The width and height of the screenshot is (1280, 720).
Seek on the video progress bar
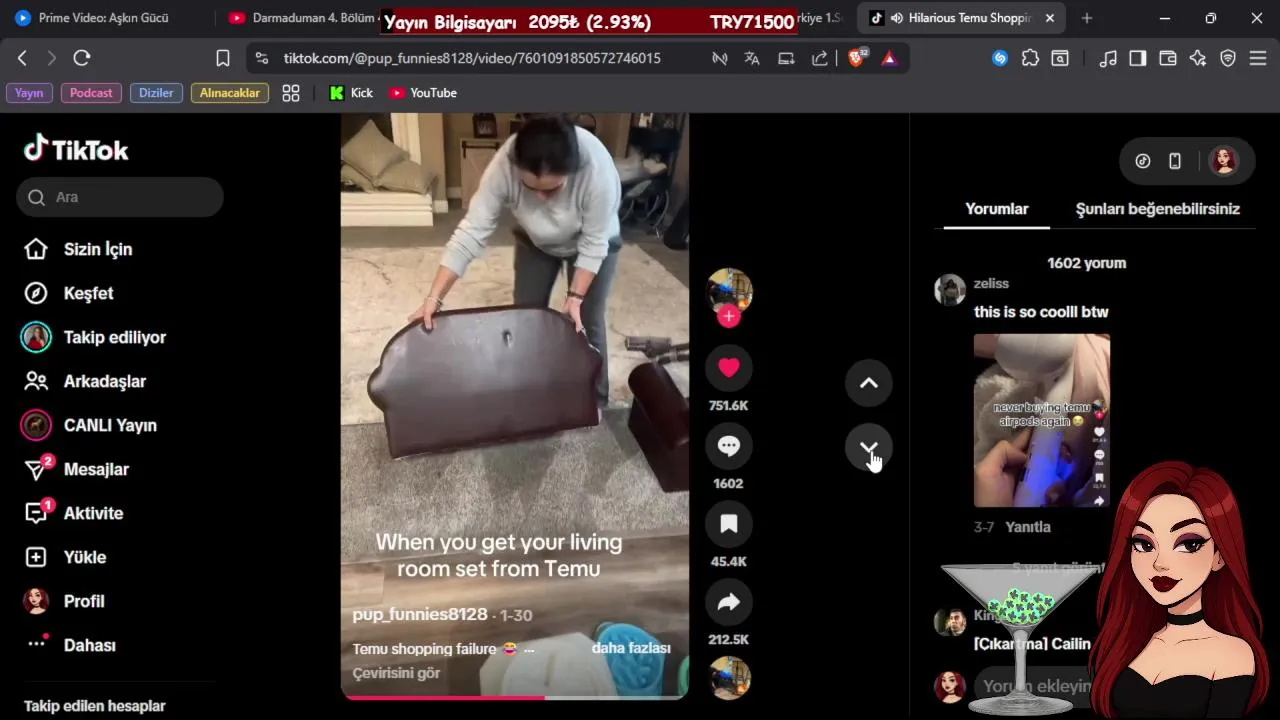click(514, 697)
